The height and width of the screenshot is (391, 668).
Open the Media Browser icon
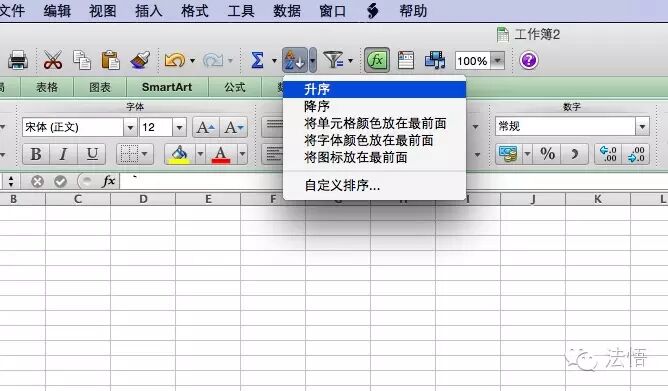435,60
